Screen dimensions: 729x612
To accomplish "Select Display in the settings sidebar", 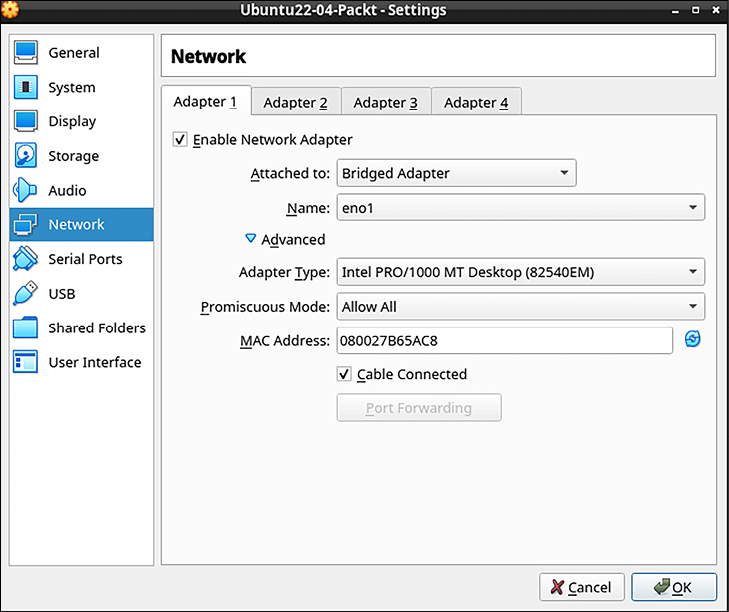I will 81,121.
